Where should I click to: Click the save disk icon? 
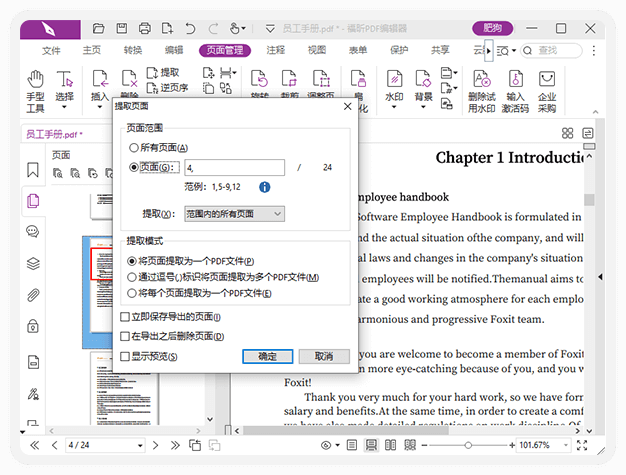click(x=121, y=28)
